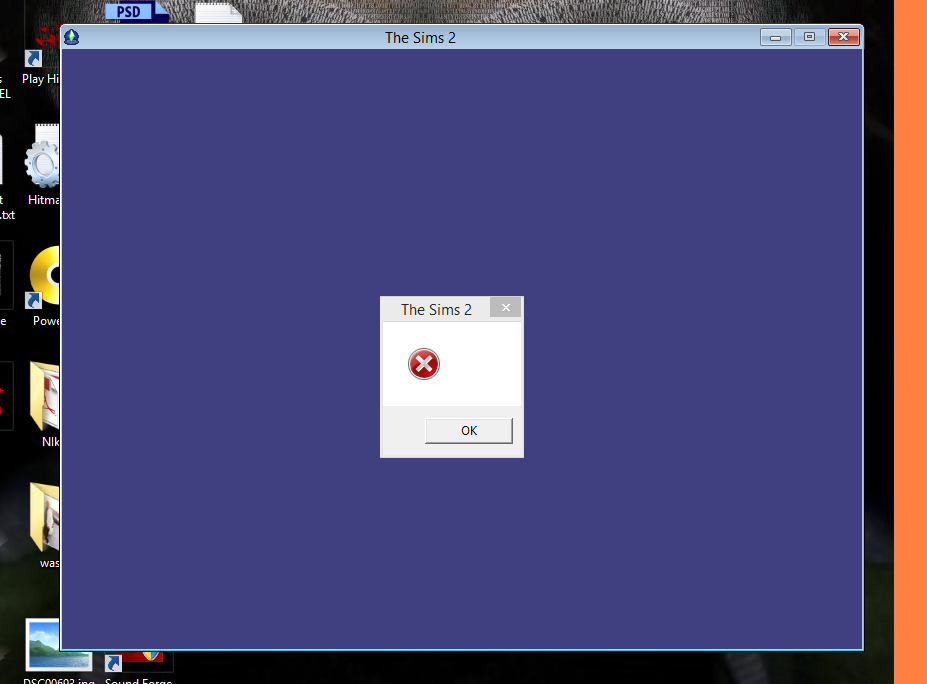Viewport: 927px width, 684px height.
Task: Maximize the main Sims 2 window
Action: pos(809,37)
